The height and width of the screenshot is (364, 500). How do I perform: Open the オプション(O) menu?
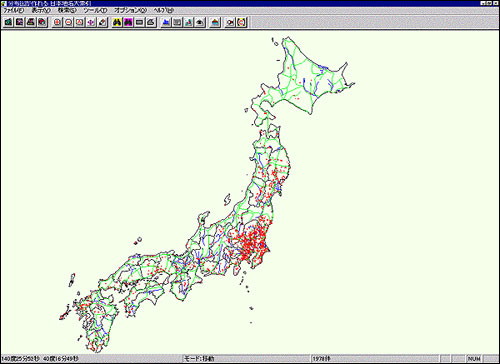130,10
